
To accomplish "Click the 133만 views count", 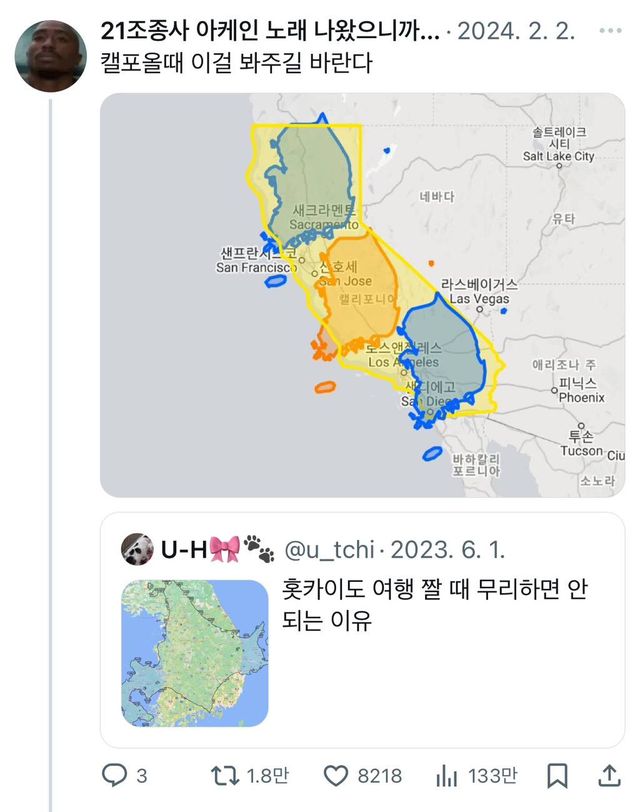I will 491,775.
